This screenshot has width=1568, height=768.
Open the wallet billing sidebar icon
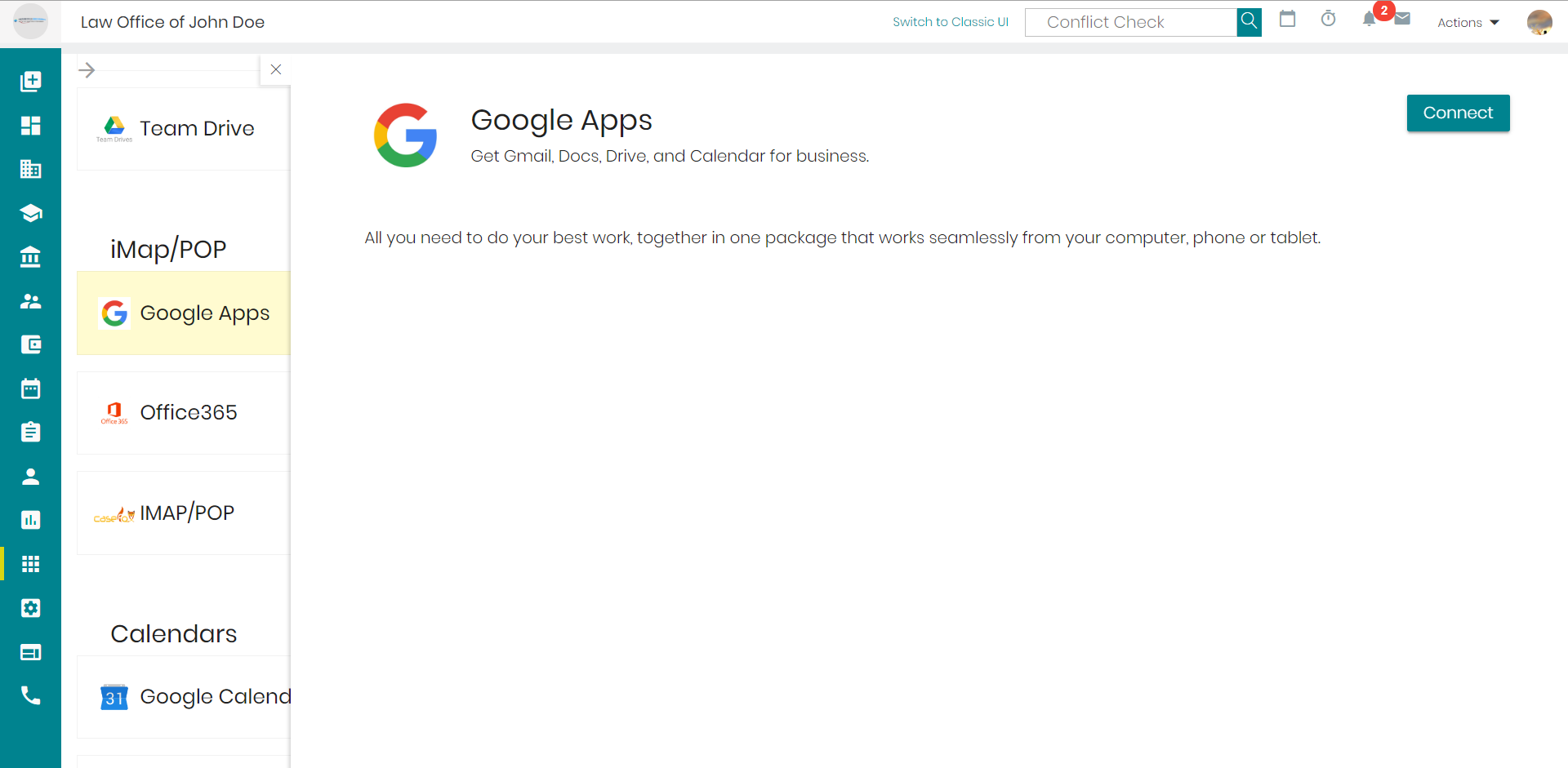(30, 344)
